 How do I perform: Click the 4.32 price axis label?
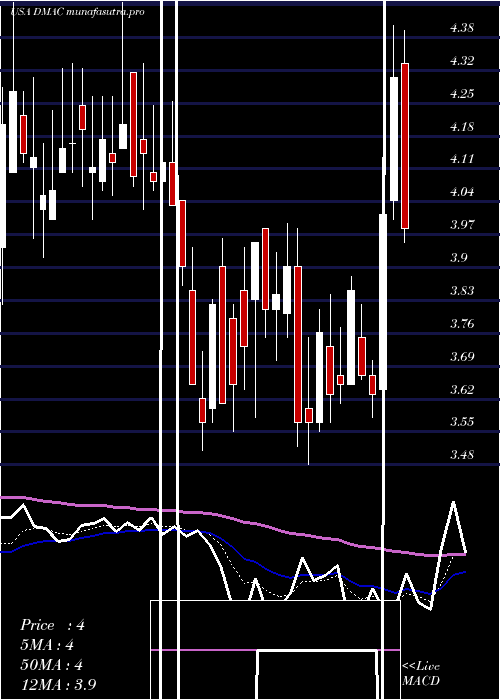[462, 61]
